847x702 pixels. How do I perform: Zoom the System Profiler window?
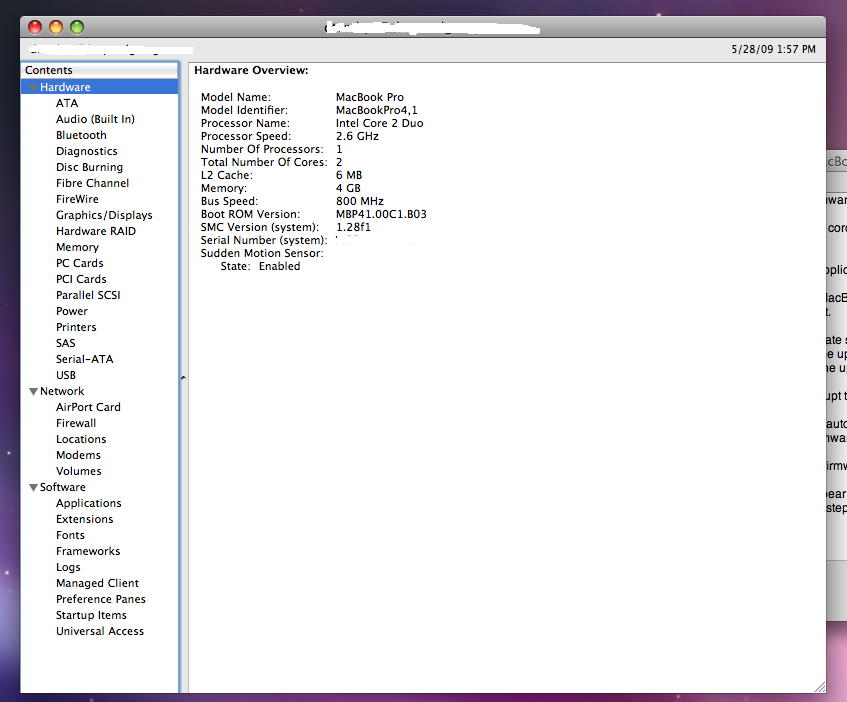click(x=77, y=27)
